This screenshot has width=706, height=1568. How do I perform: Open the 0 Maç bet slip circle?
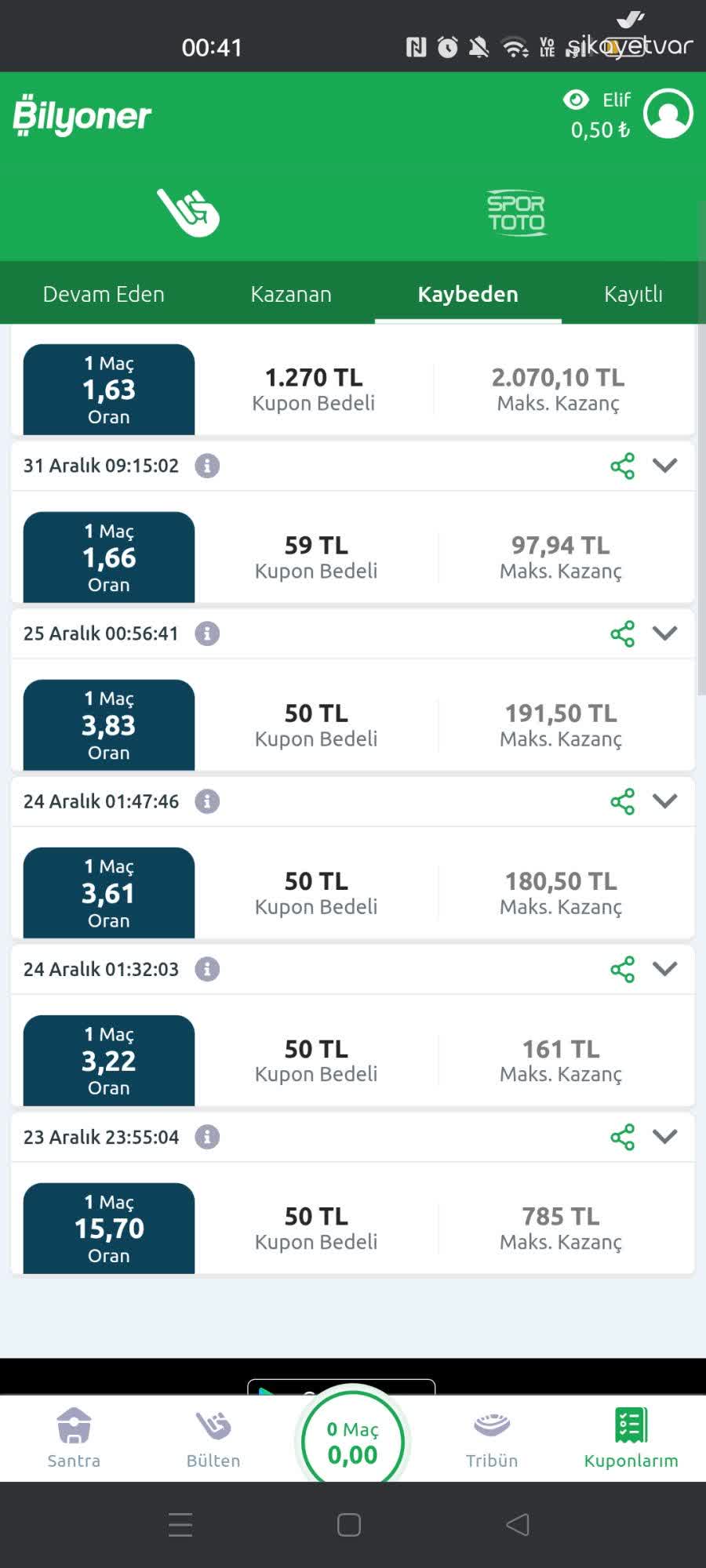point(353,1441)
